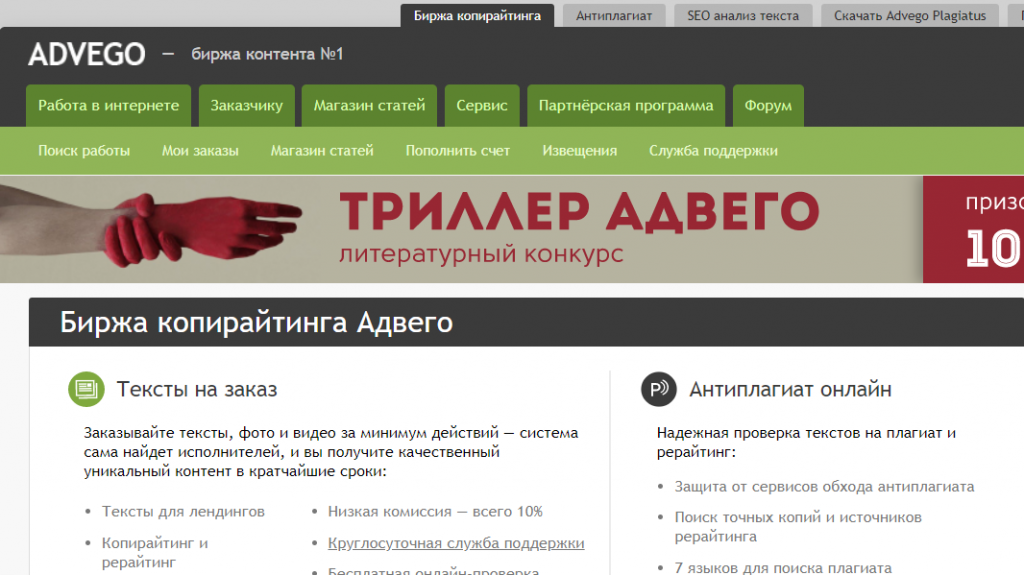Click the ADVEGO logo

click(x=87, y=54)
